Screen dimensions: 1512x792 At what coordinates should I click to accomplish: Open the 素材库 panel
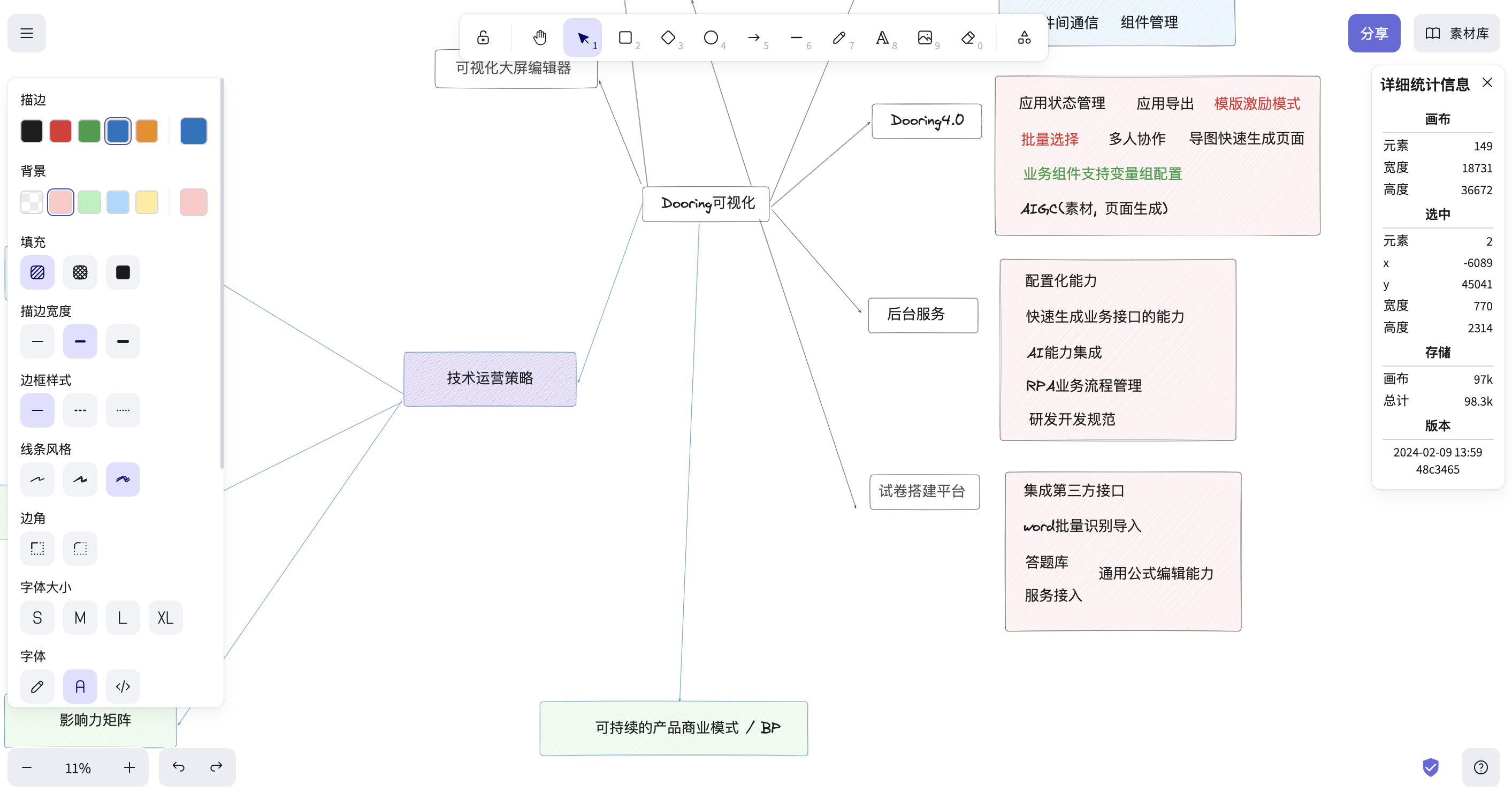[x=1457, y=33]
